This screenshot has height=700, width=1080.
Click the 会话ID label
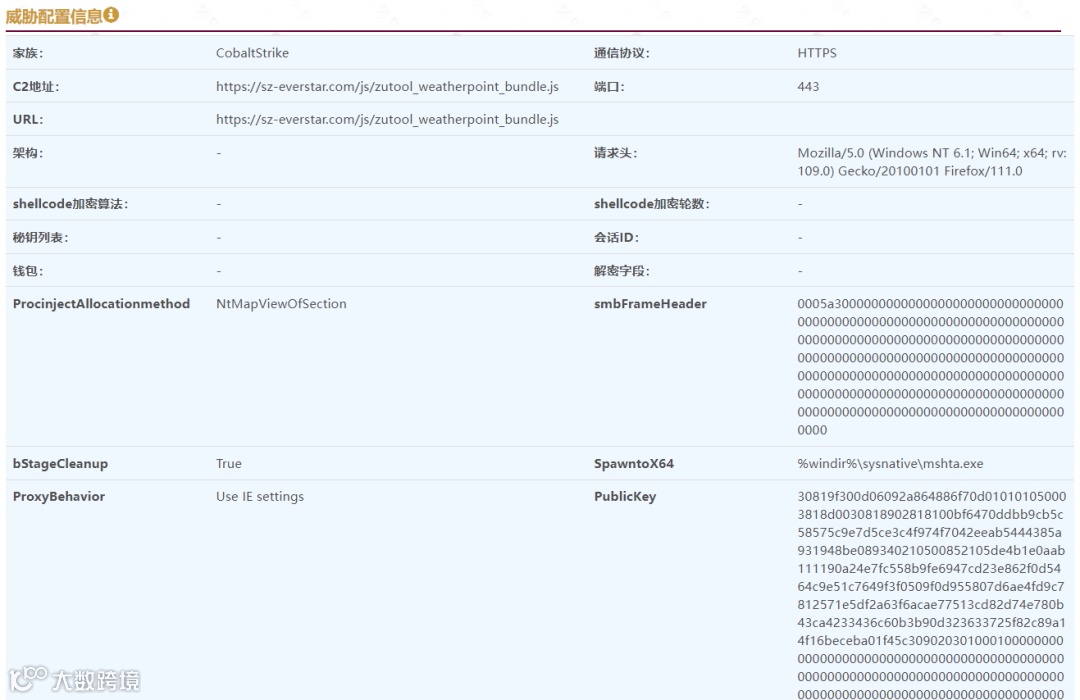pos(616,238)
